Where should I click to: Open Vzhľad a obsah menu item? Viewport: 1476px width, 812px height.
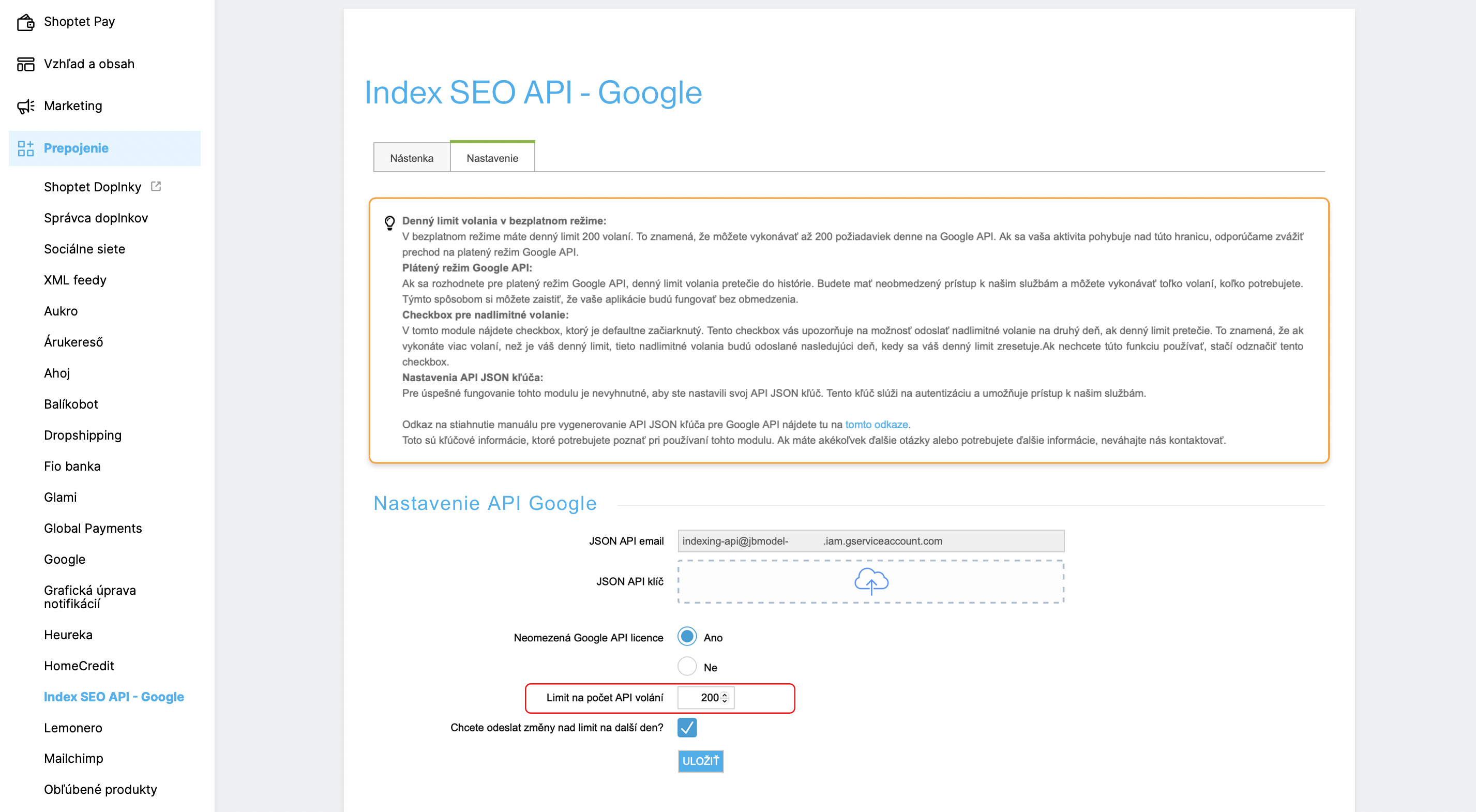[89, 64]
